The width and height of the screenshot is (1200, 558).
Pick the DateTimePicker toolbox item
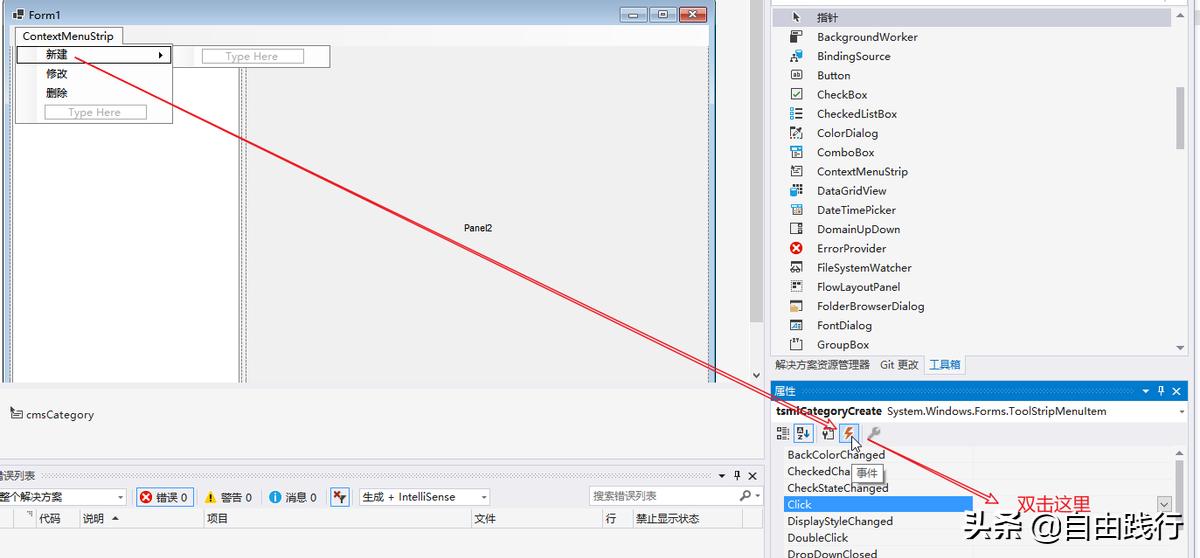tap(855, 210)
